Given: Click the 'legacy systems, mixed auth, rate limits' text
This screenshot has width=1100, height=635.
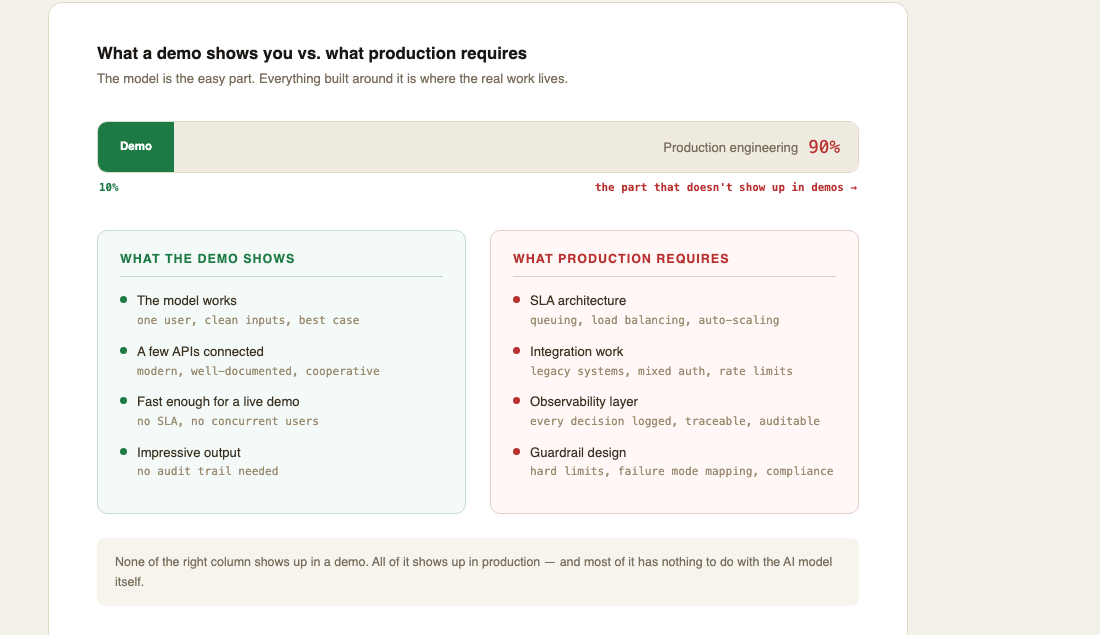Looking at the screenshot, I should coord(661,371).
